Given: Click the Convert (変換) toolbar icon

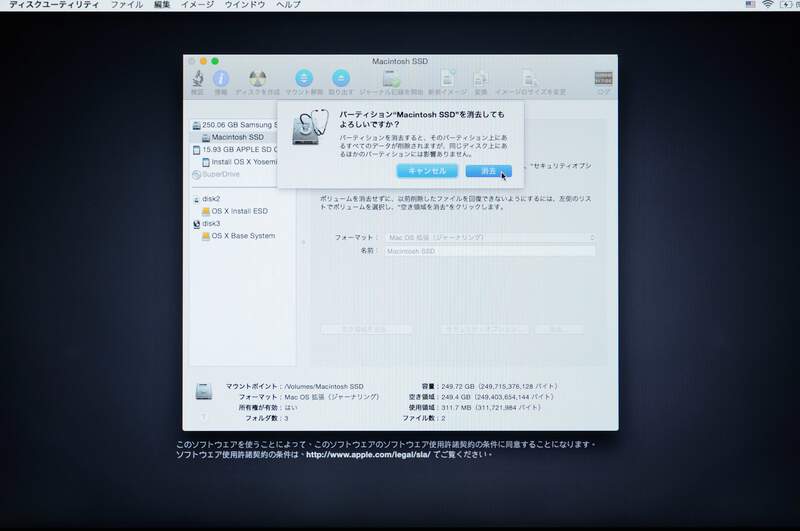Looking at the screenshot, I should point(481,79).
